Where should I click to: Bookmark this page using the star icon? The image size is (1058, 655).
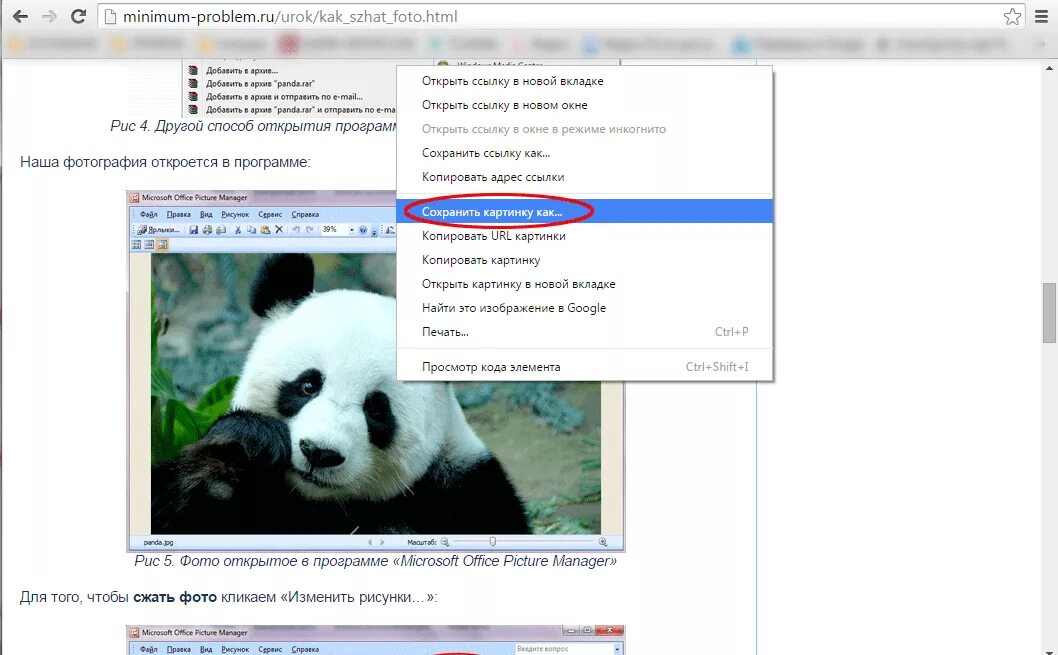[x=1012, y=16]
